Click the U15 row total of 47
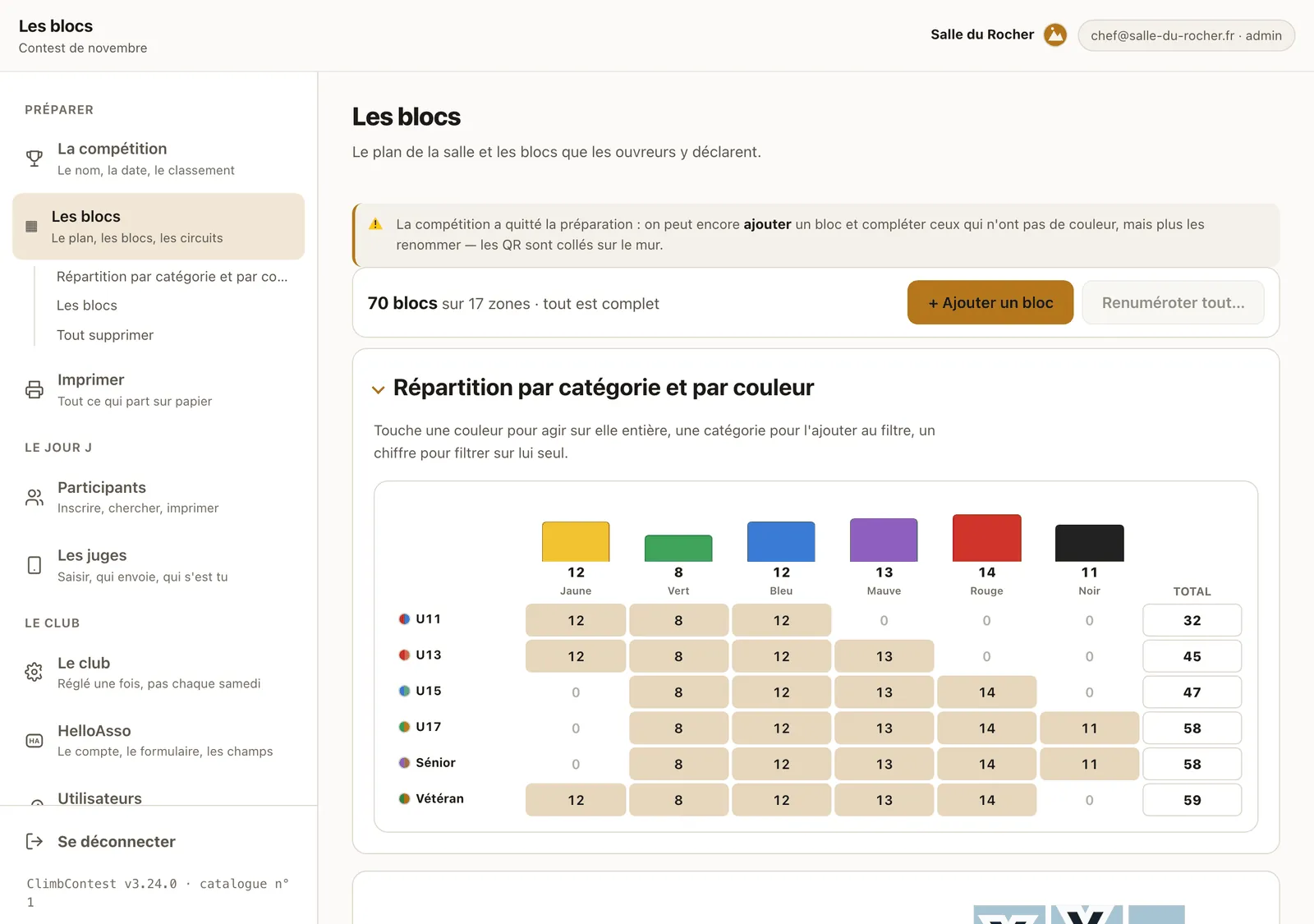The height and width of the screenshot is (924, 1314). coord(1192,692)
